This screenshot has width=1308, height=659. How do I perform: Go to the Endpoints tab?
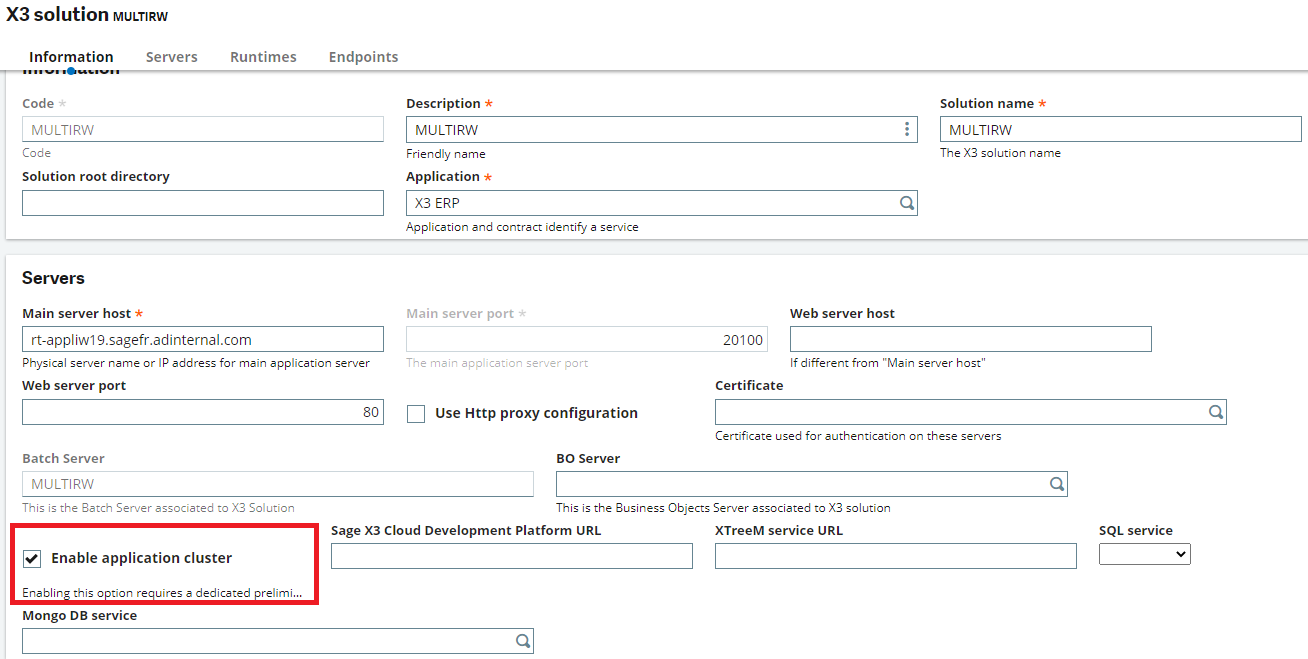363,57
